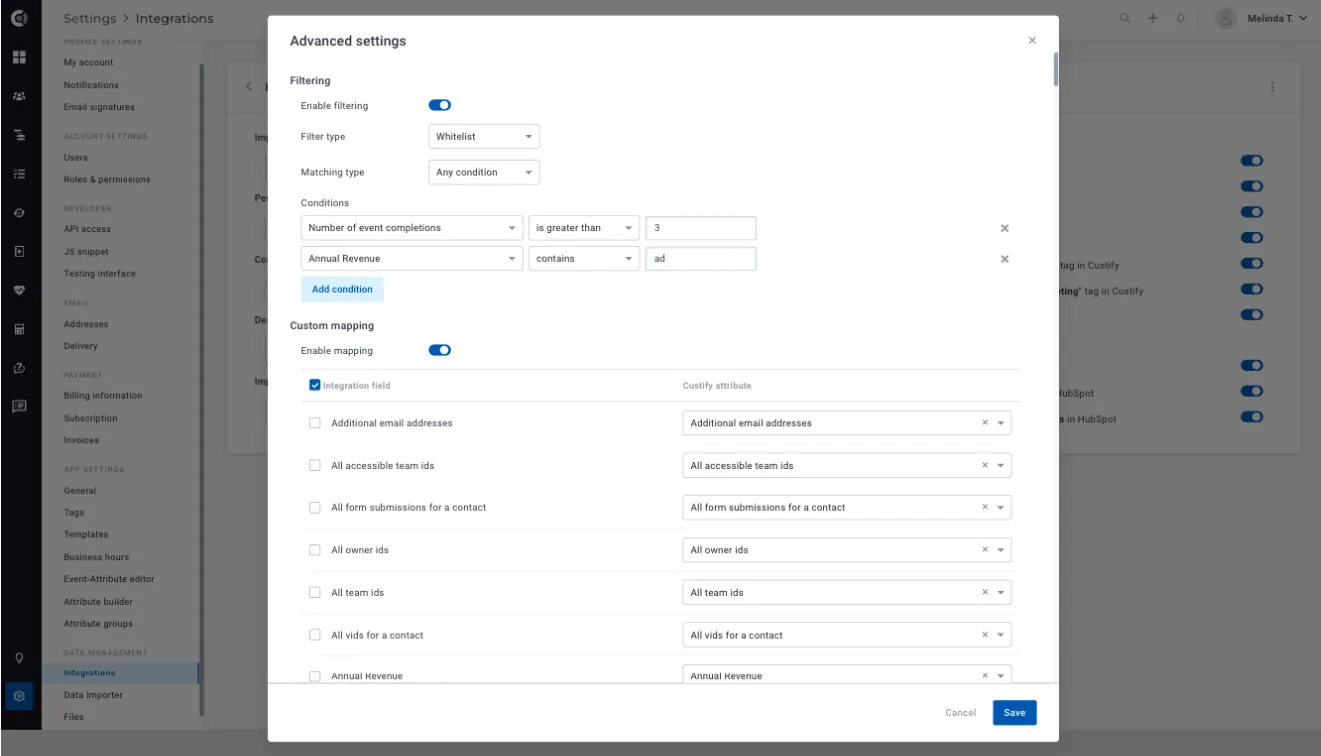Go to Attribute builder settings
This screenshot has height=756, width=1321.
(98, 602)
